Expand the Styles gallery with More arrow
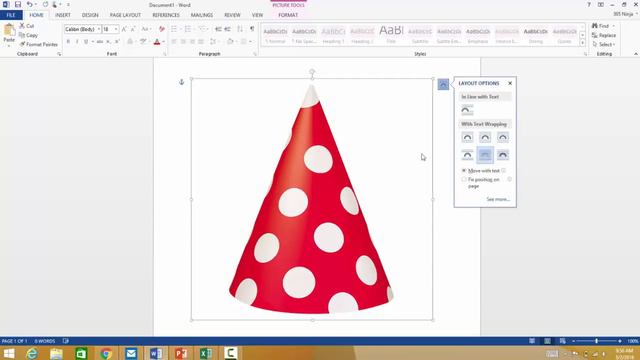The height and width of the screenshot is (360, 640). [582, 42]
